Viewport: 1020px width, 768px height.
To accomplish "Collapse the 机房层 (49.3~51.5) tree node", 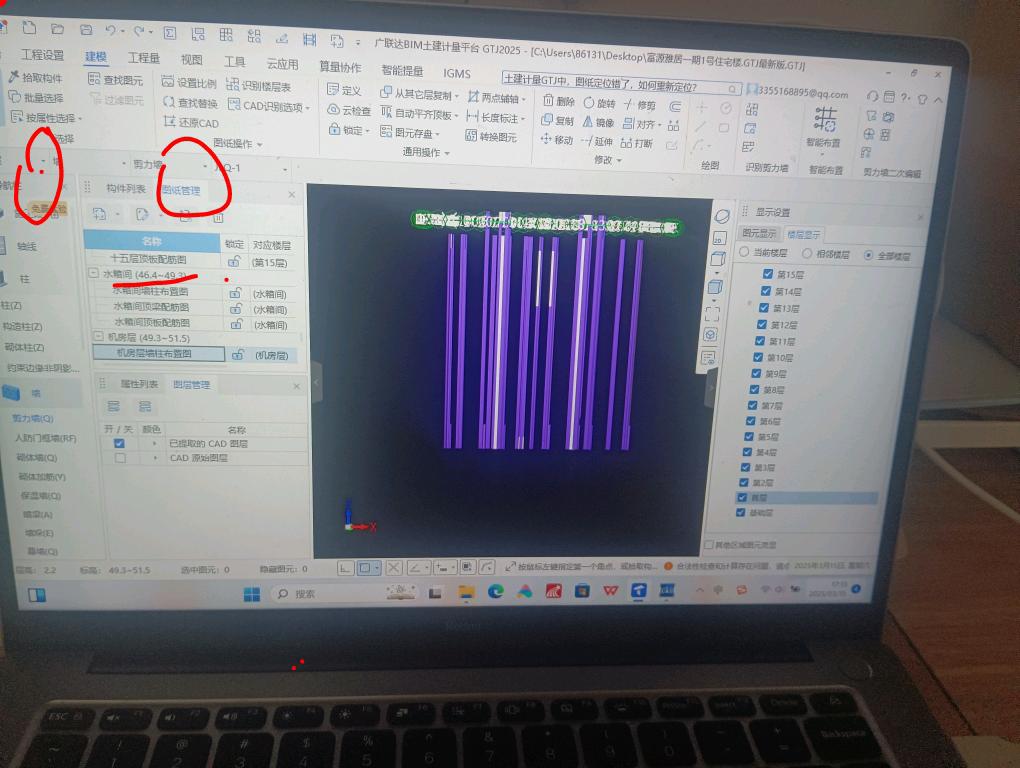I will coord(98,336).
